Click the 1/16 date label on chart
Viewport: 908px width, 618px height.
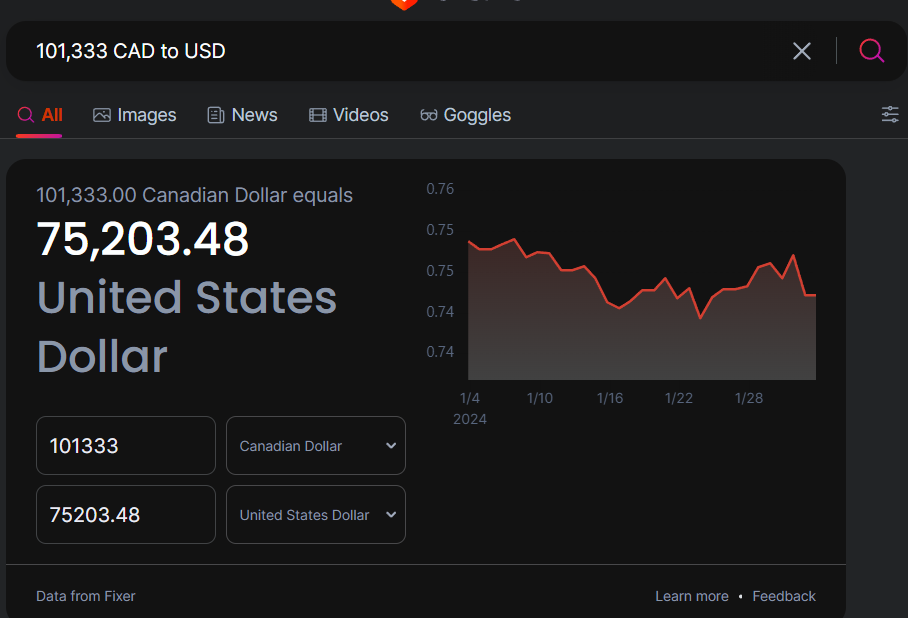(610, 398)
